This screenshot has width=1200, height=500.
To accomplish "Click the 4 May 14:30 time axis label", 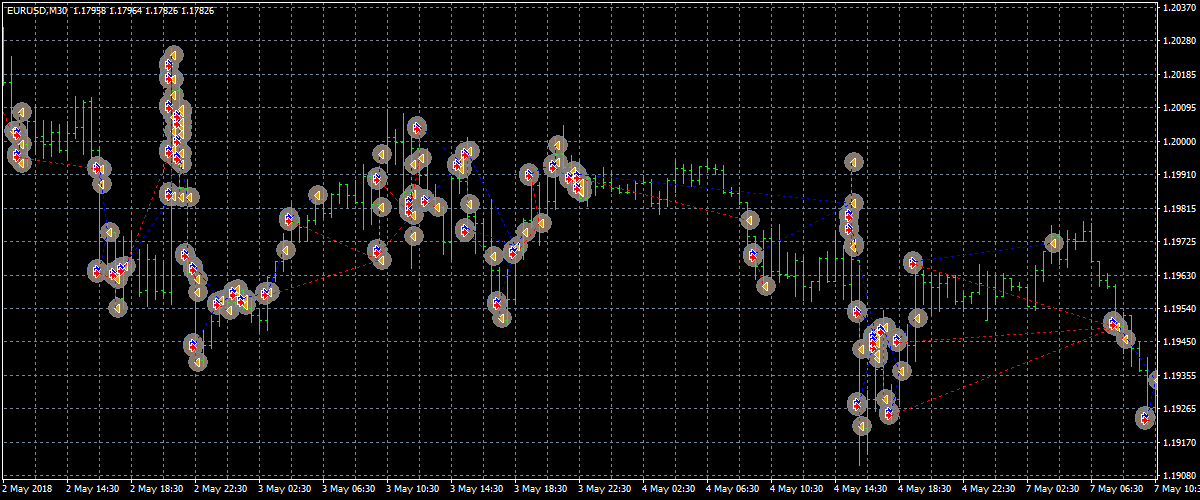I will (861, 490).
